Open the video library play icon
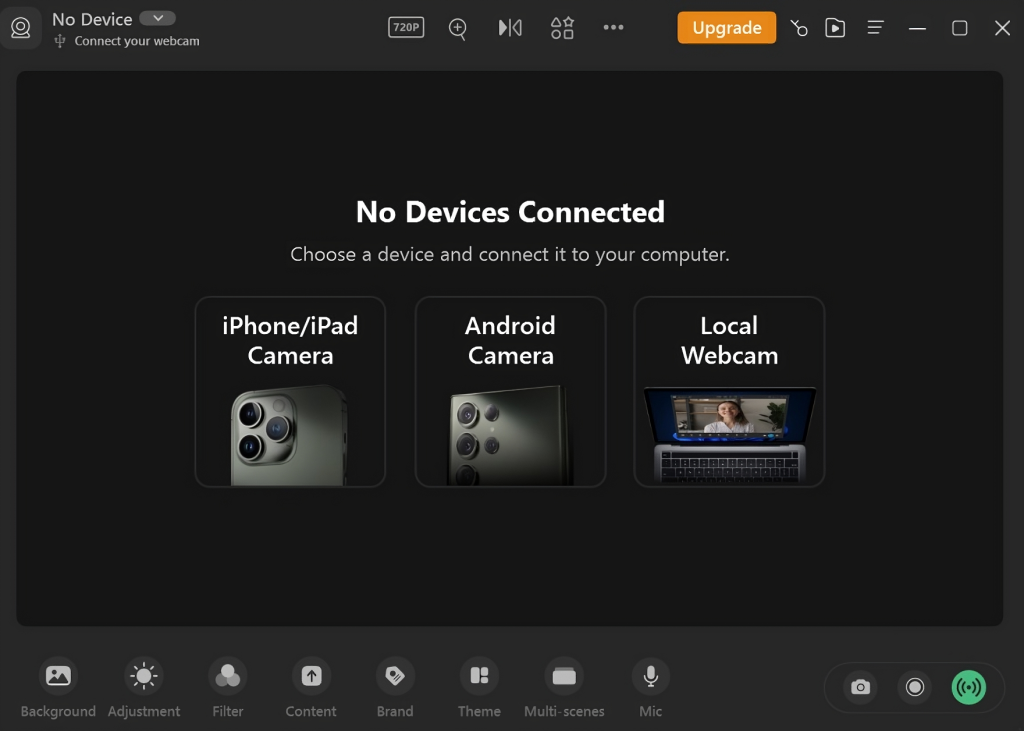Image resolution: width=1024 pixels, height=731 pixels. [835, 27]
